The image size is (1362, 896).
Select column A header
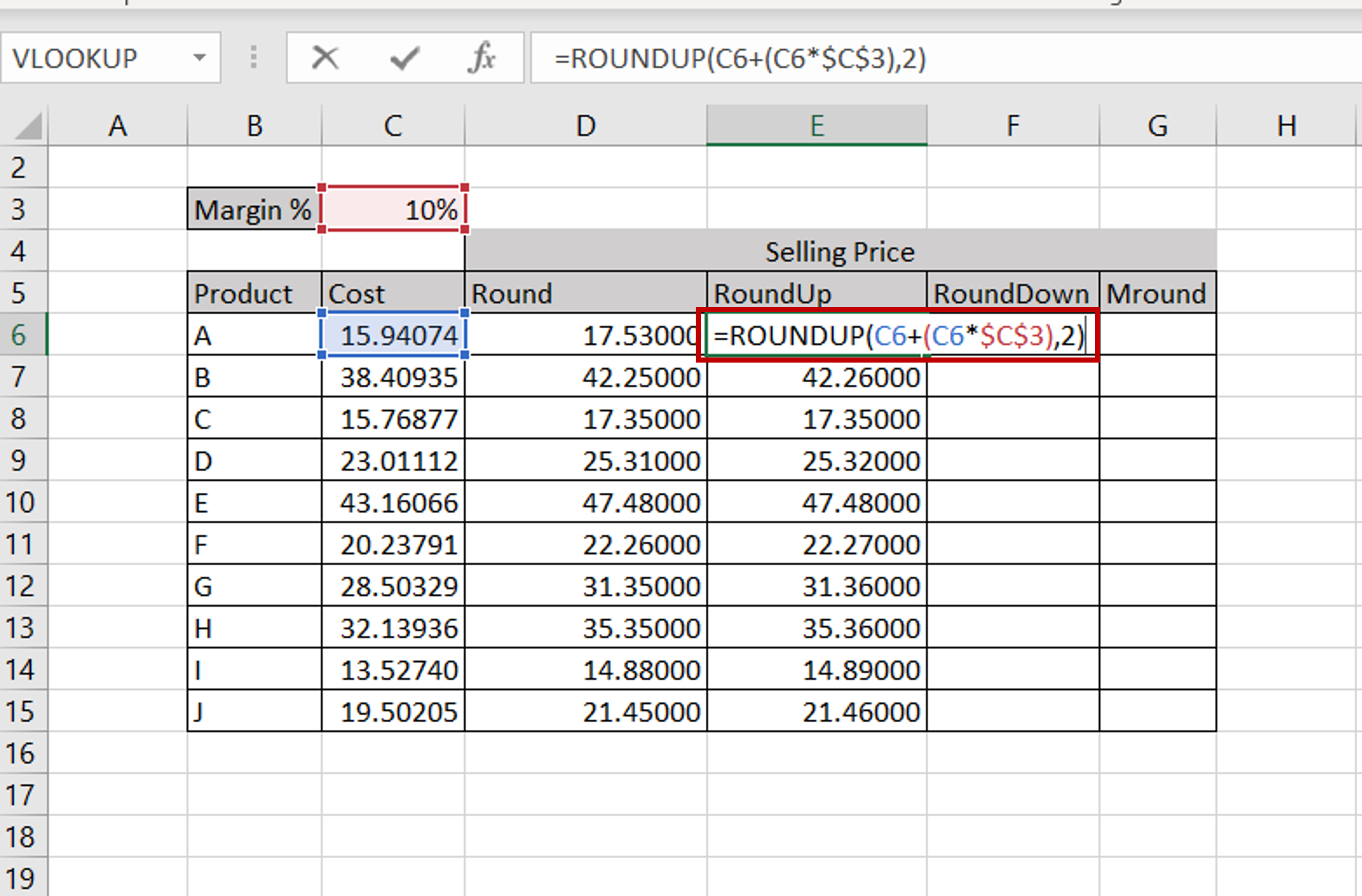(117, 125)
